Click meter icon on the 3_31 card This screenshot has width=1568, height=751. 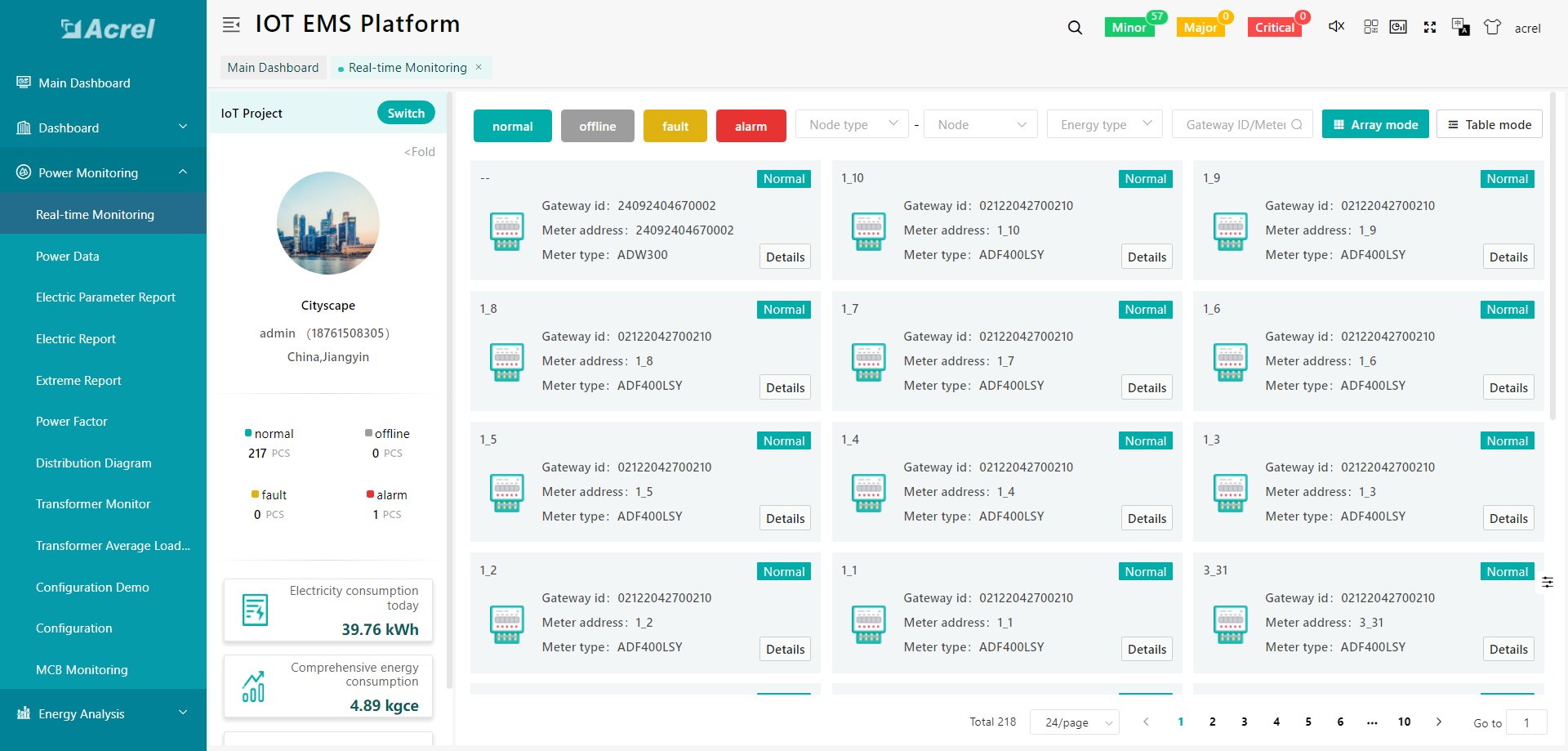1230,624
